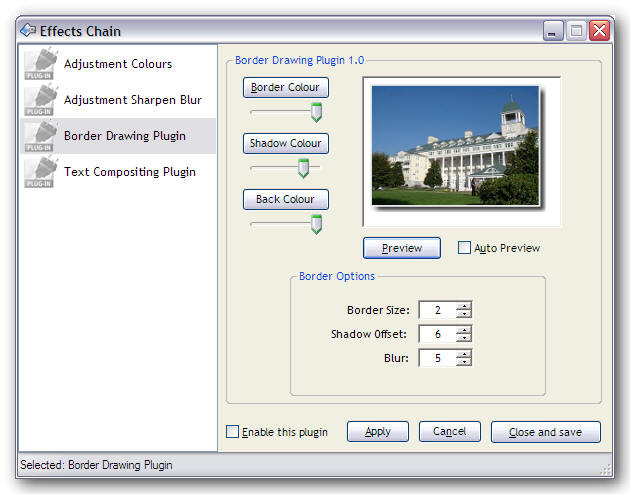Screen dimensions: 630x494
Task: Click the Blur value field
Action: (438, 358)
